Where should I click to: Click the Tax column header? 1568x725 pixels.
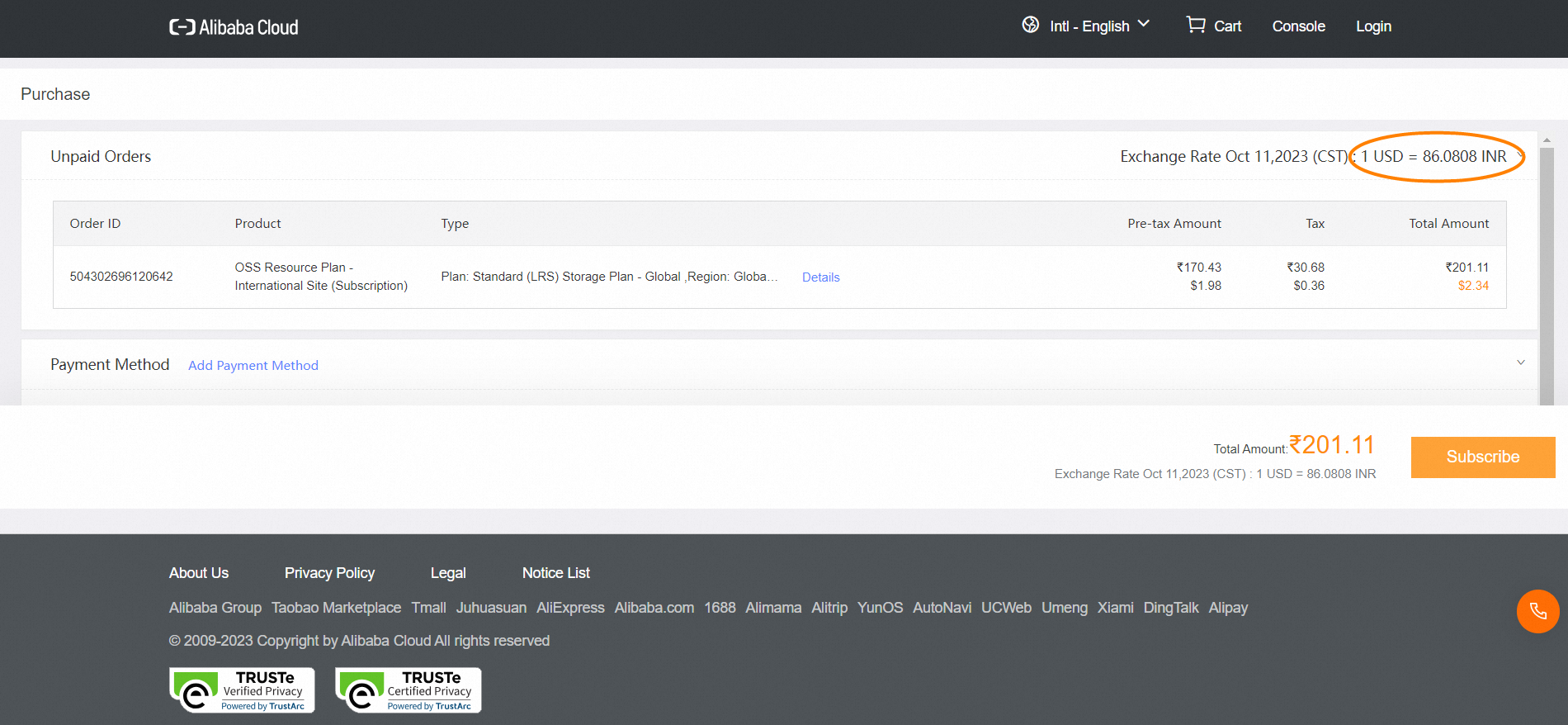point(1315,224)
